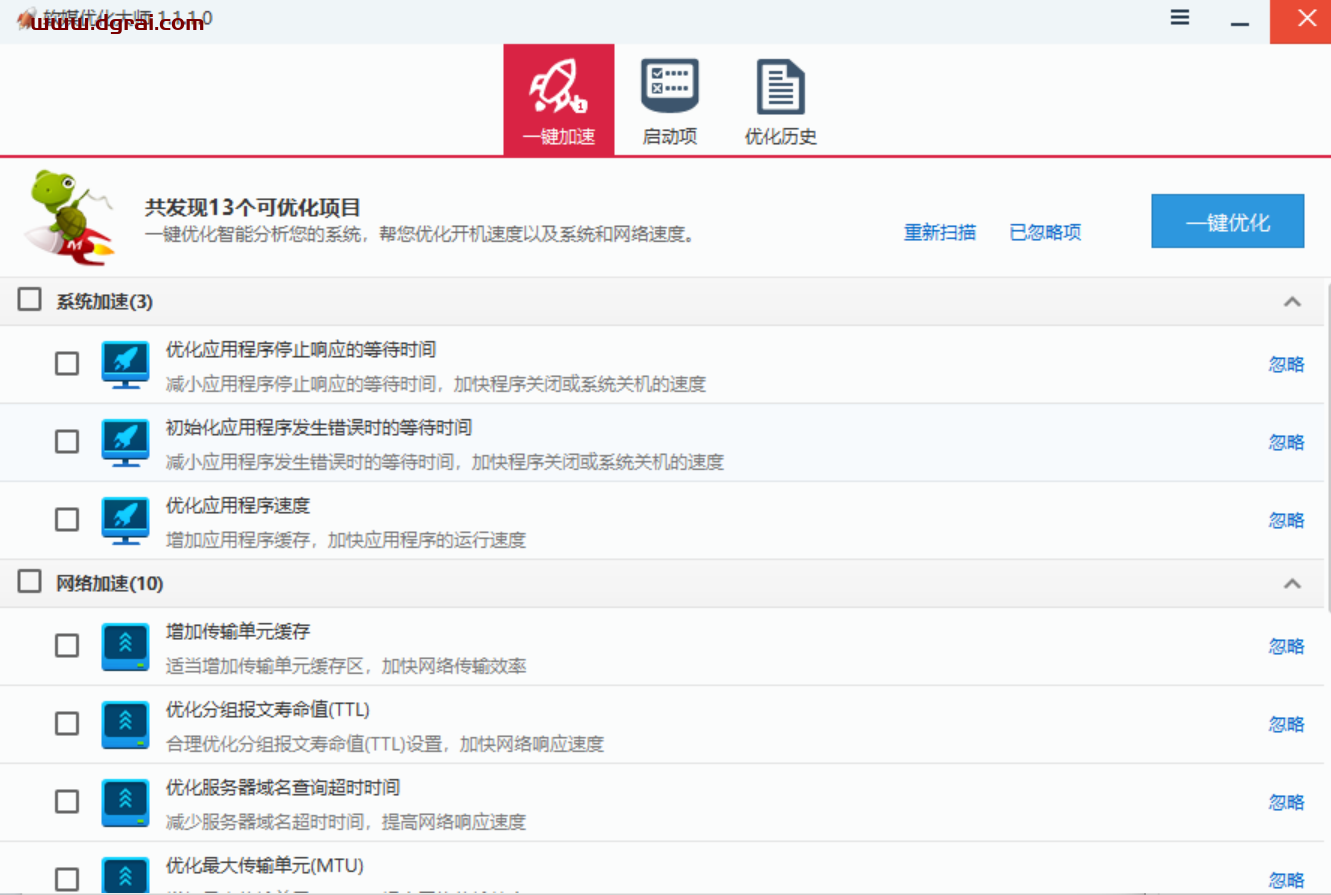Image resolution: width=1331 pixels, height=895 pixels.
Task: Open the hamburger menu in title bar
Action: coord(1179,17)
